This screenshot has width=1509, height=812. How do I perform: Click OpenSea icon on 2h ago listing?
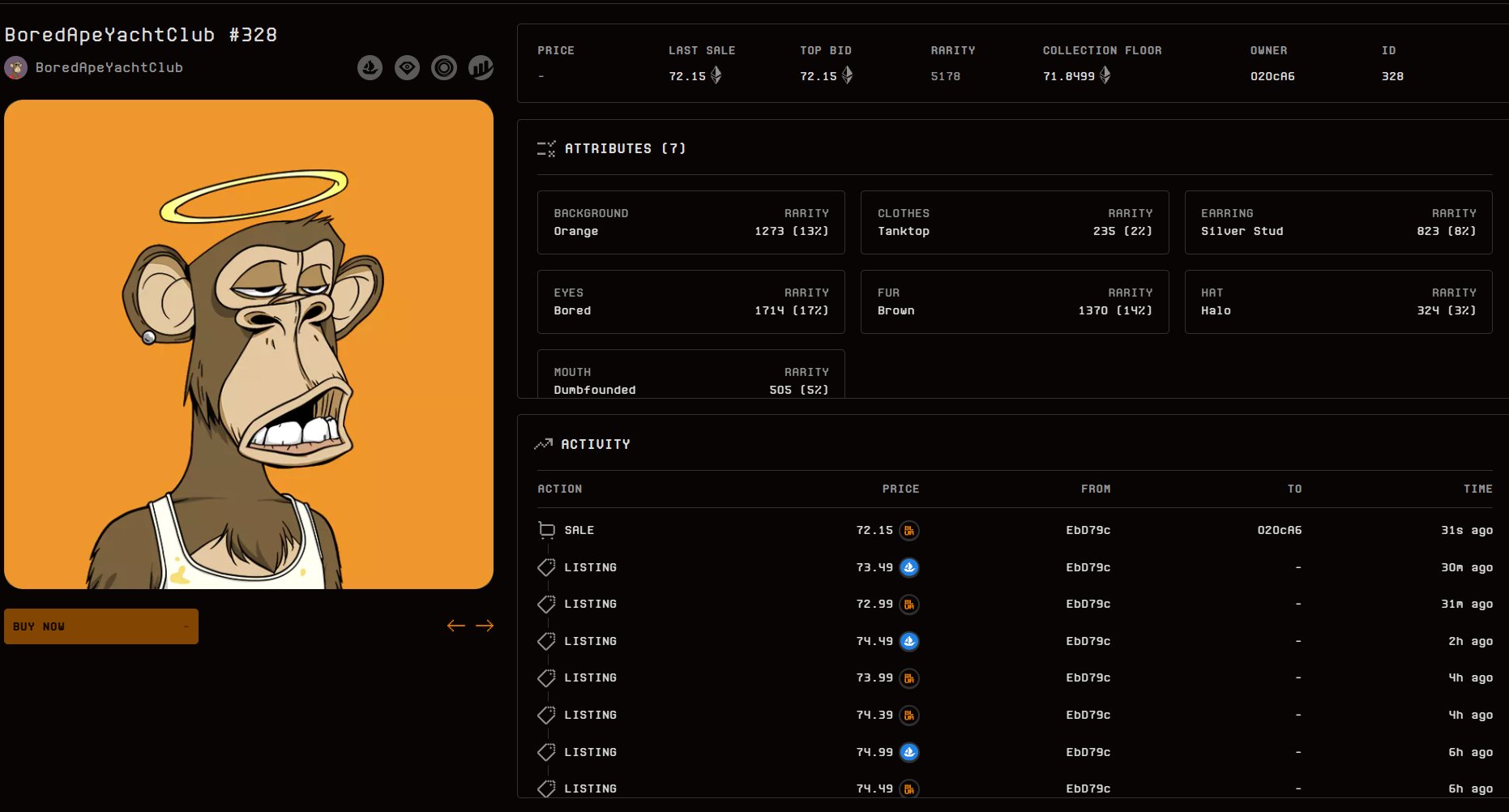(909, 641)
